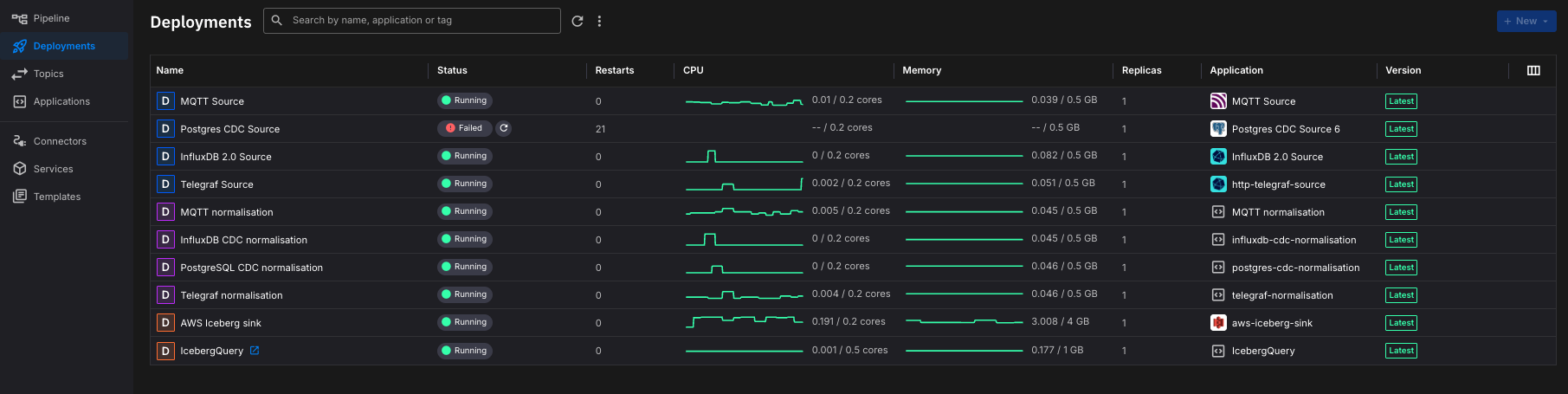Open IcebergQuery external link icon
The image size is (1568, 394).
[x=255, y=351]
